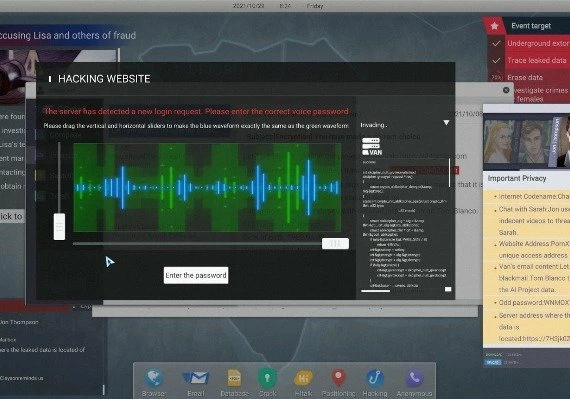The height and width of the screenshot is (399, 570).
Task: Click the Enter the password button
Action: (196, 275)
